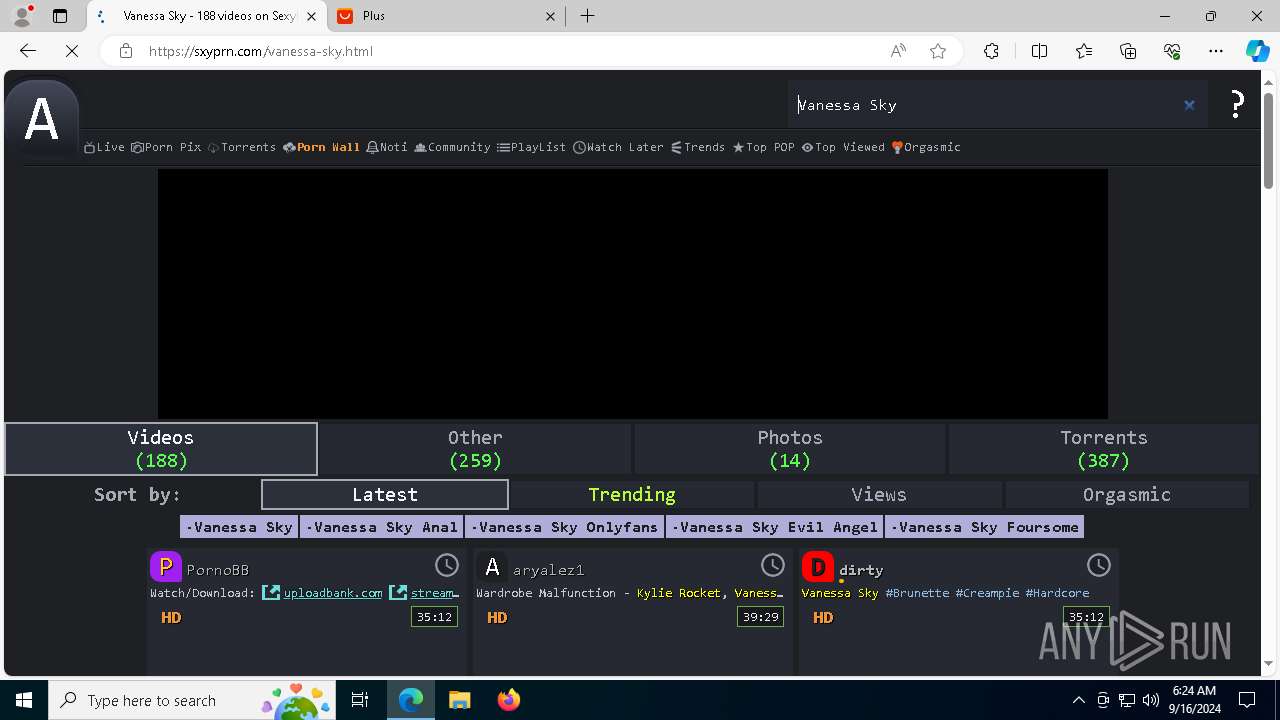The width and height of the screenshot is (1280, 720).
Task: Open the Torrents nav link
Action: coord(242,147)
